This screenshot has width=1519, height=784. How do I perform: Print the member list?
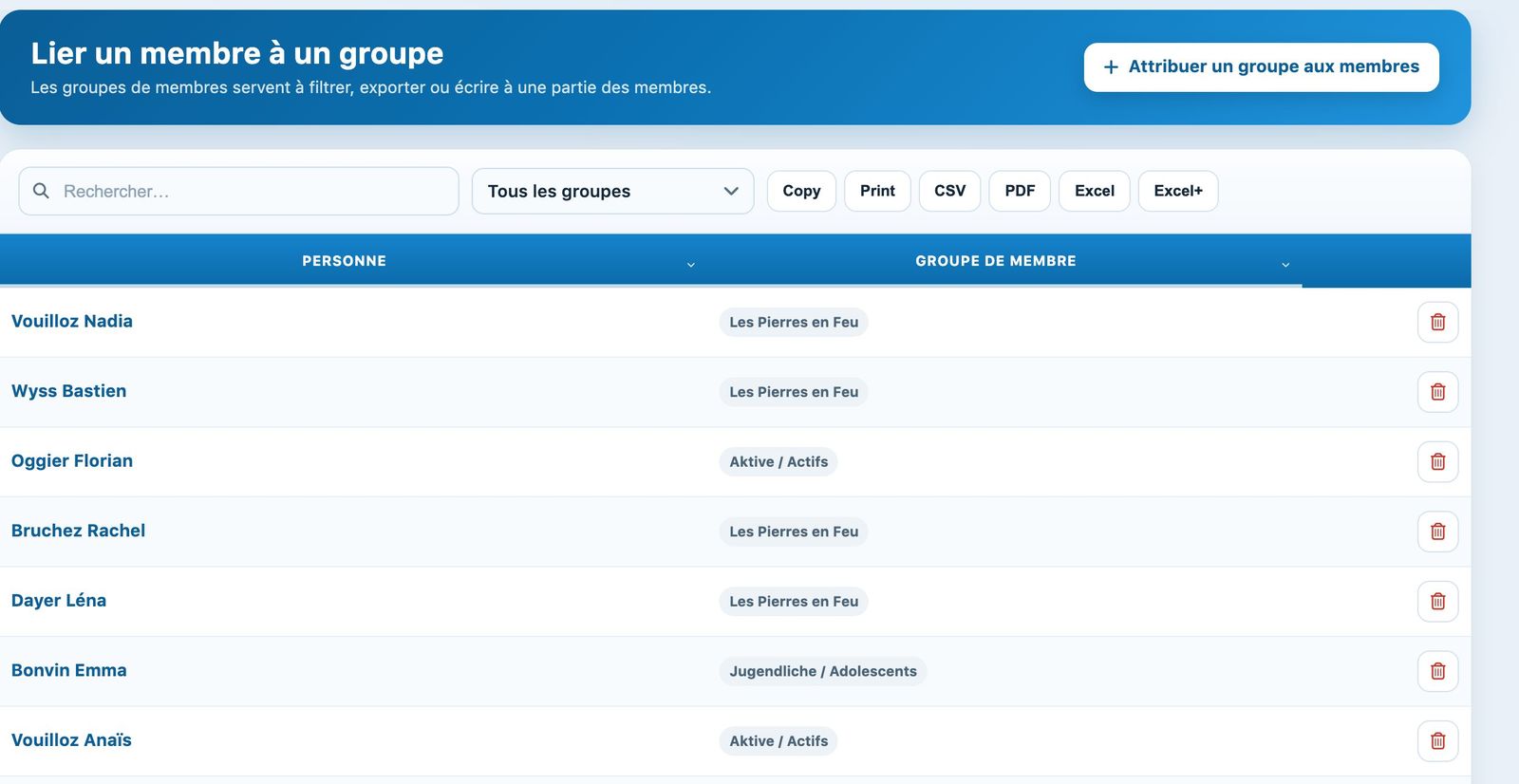click(x=877, y=191)
